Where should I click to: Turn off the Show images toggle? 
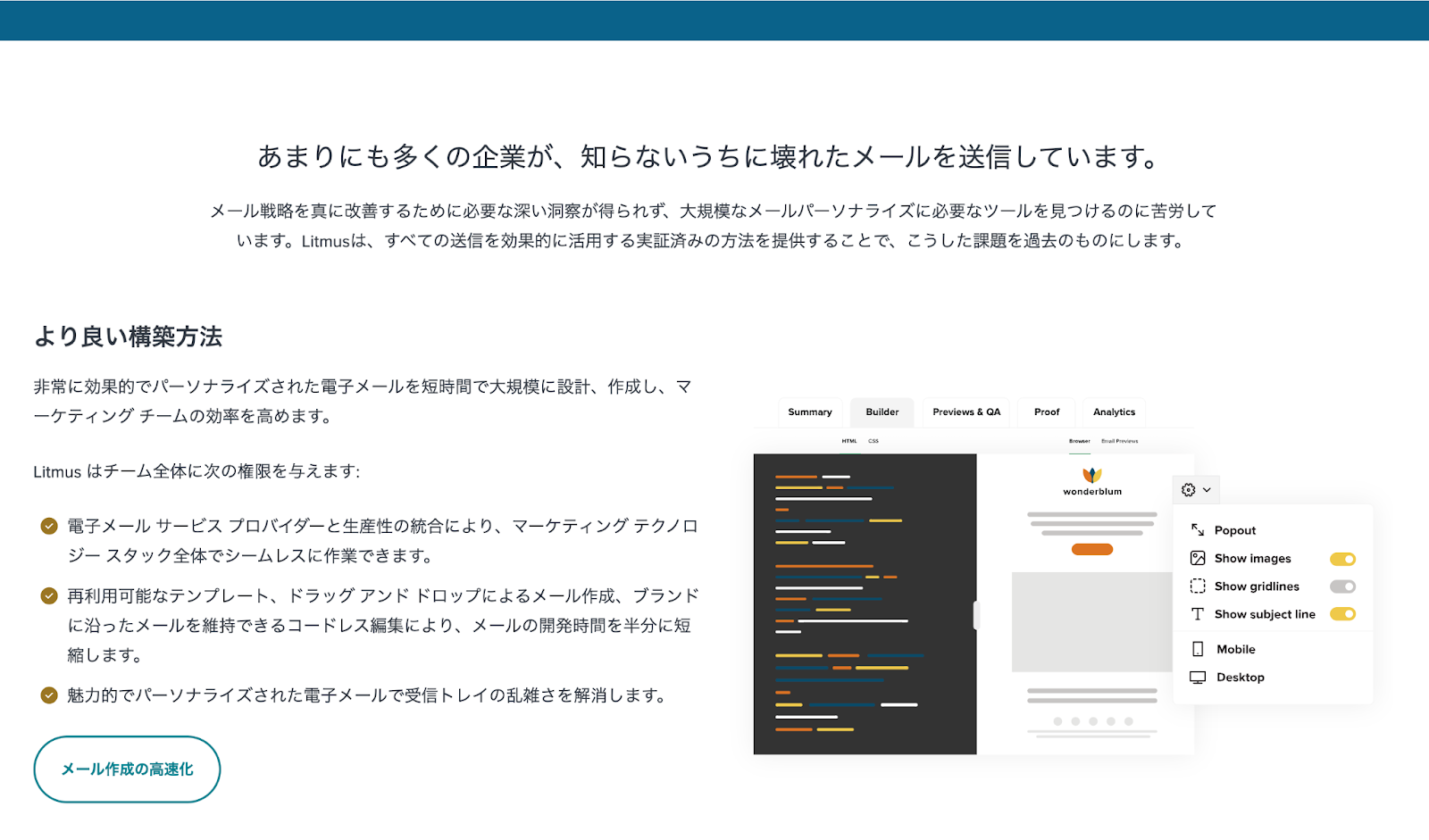(x=1342, y=560)
